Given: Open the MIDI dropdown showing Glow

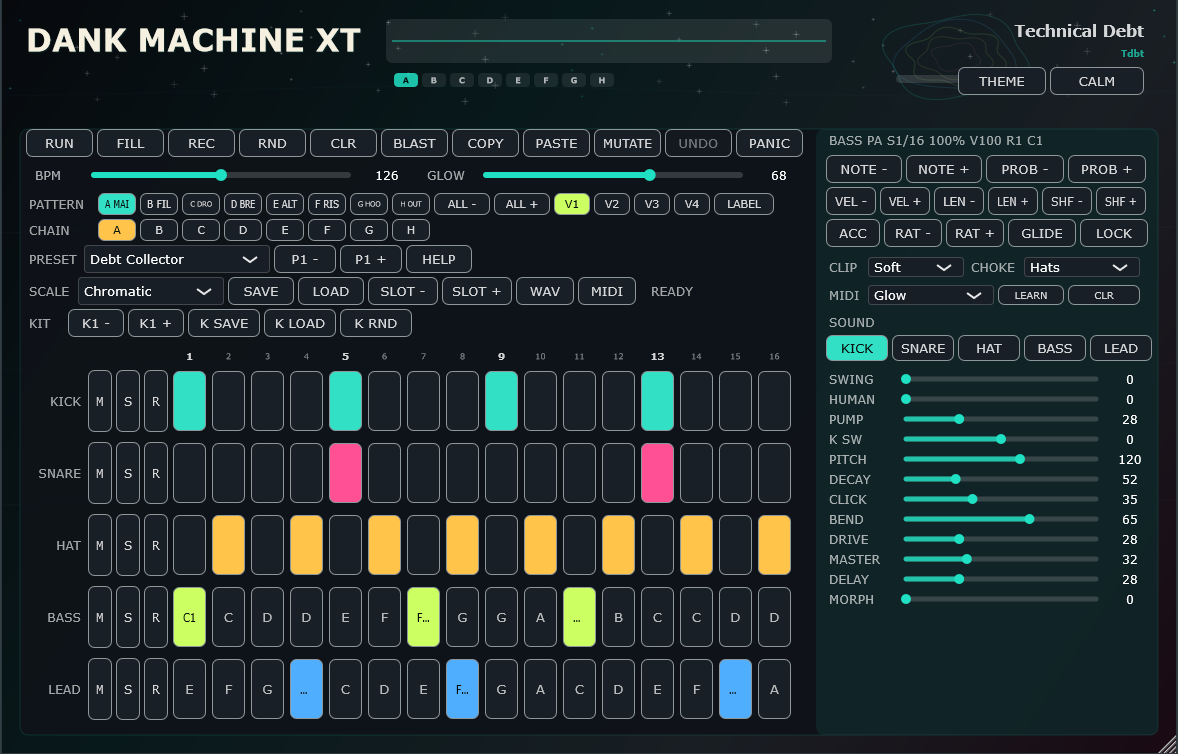Looking at the screenshot, I should (930, 295).
